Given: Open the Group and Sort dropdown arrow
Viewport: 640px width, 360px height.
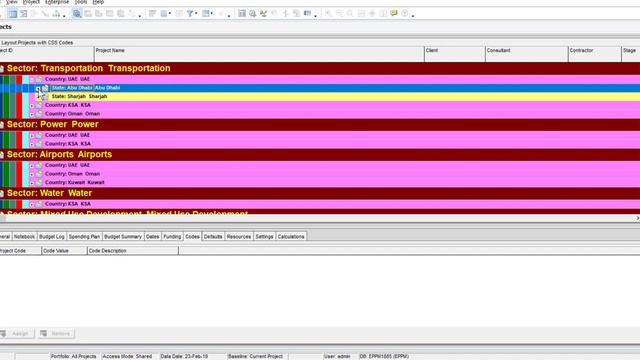Looking at the screenshot, I should point(212,13).
